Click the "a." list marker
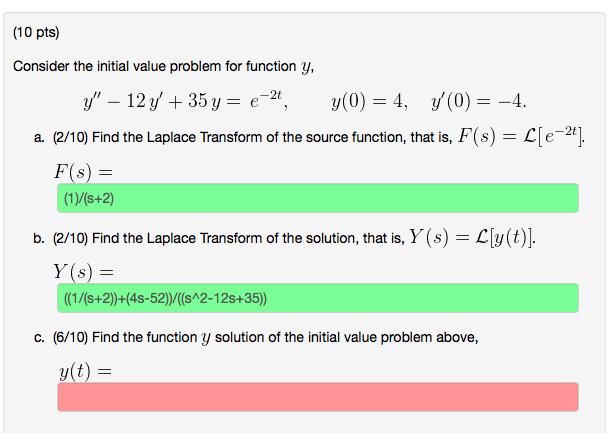The width and height of the screenshot is (614, 433). (x=39, y=137)
